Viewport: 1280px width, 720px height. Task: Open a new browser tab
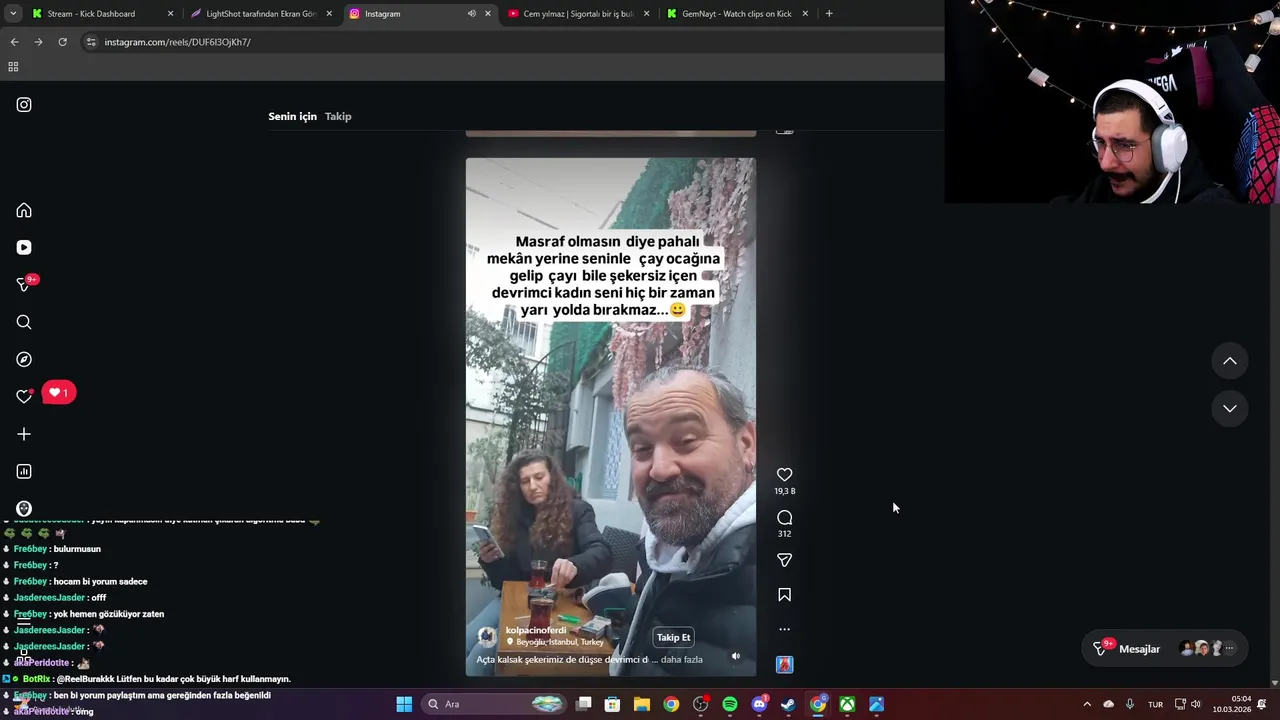pos(829,14)
